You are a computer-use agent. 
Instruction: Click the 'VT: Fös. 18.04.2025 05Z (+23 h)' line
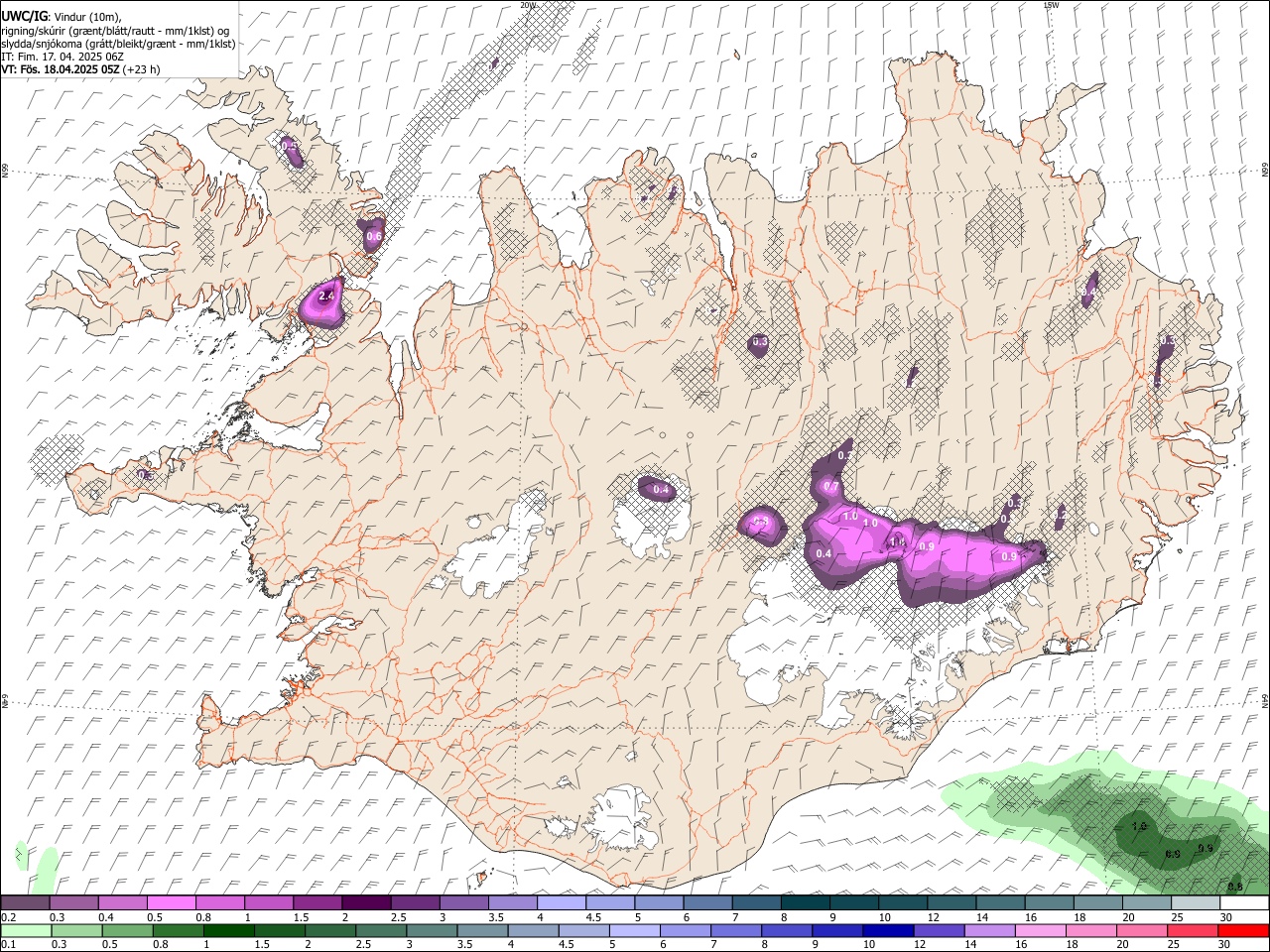click(80, 69)
